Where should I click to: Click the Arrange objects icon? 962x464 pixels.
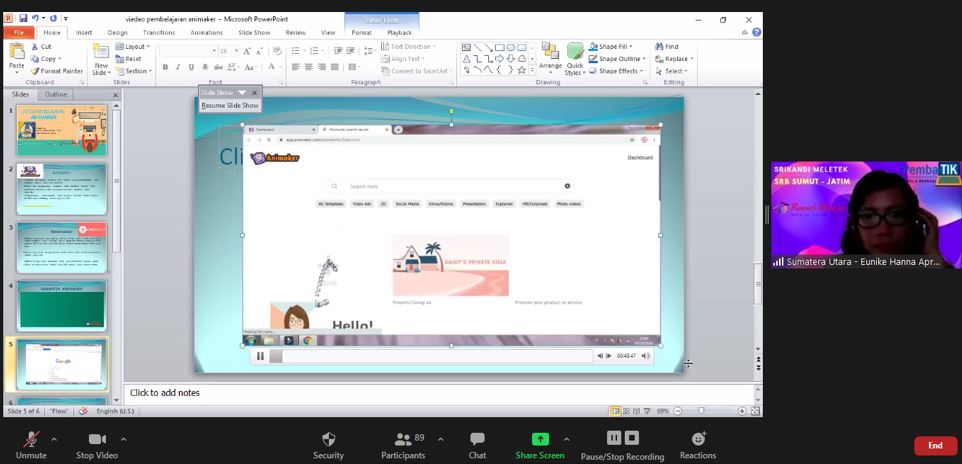(x=550, y=51)
